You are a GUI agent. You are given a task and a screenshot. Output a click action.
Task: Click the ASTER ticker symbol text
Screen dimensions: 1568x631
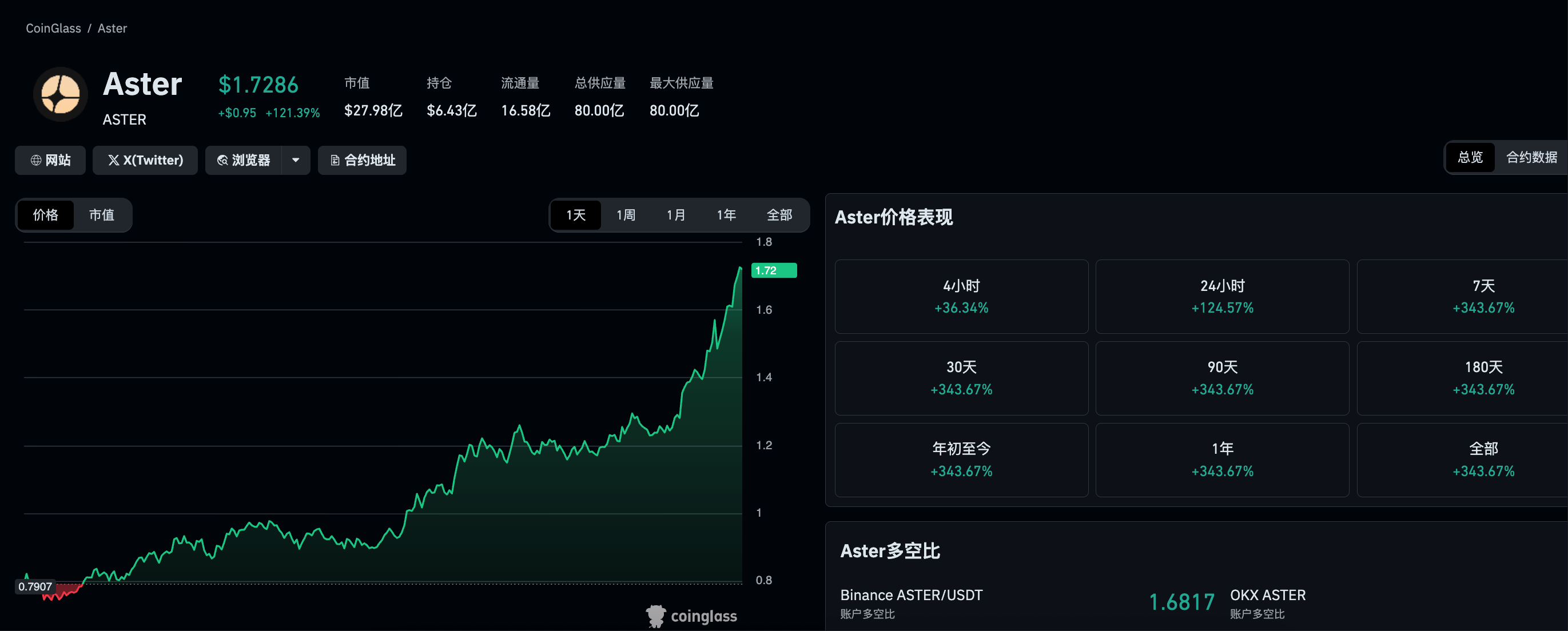point(124,120)
